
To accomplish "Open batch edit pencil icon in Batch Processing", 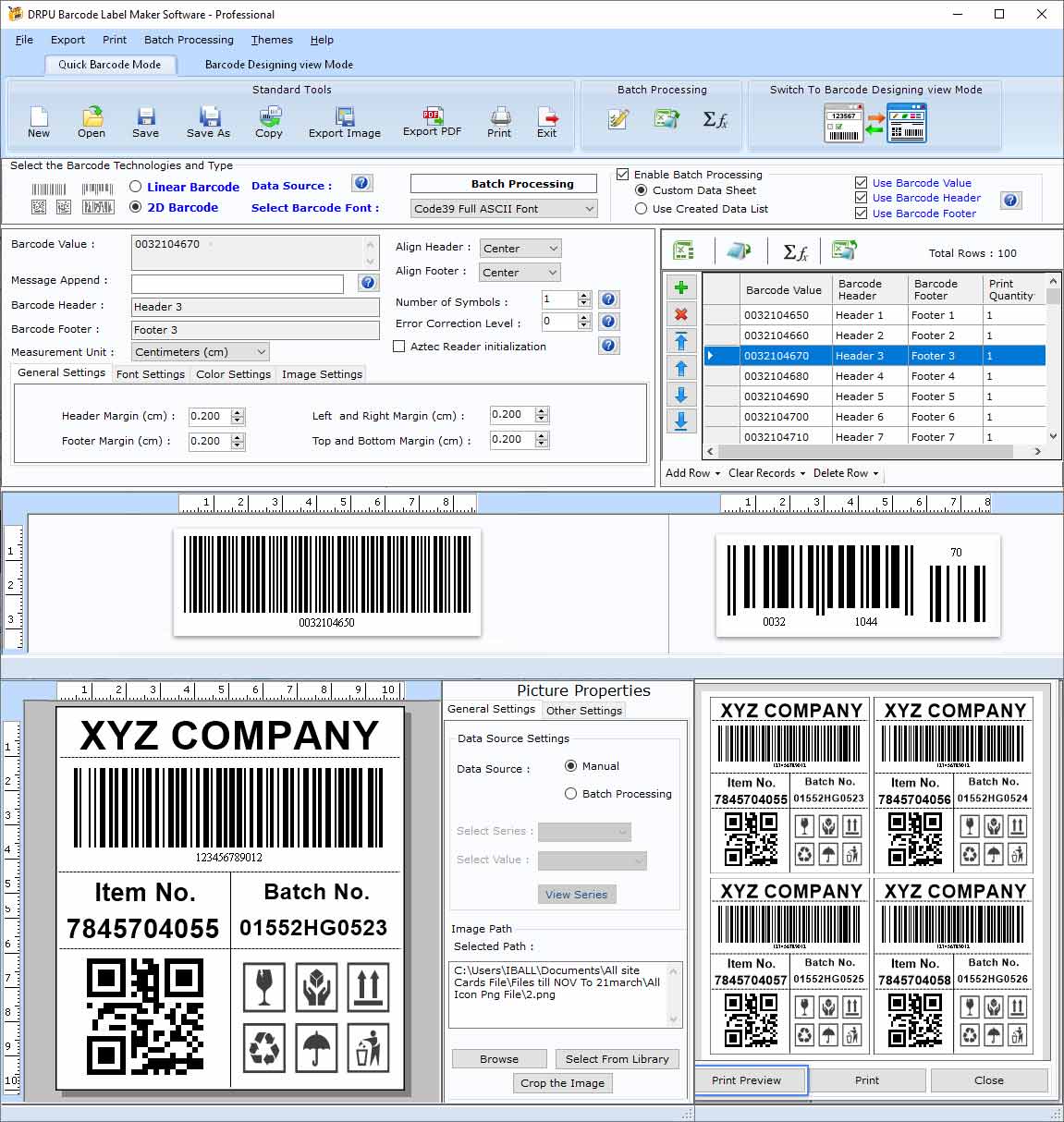I will [x=618, y=118].
